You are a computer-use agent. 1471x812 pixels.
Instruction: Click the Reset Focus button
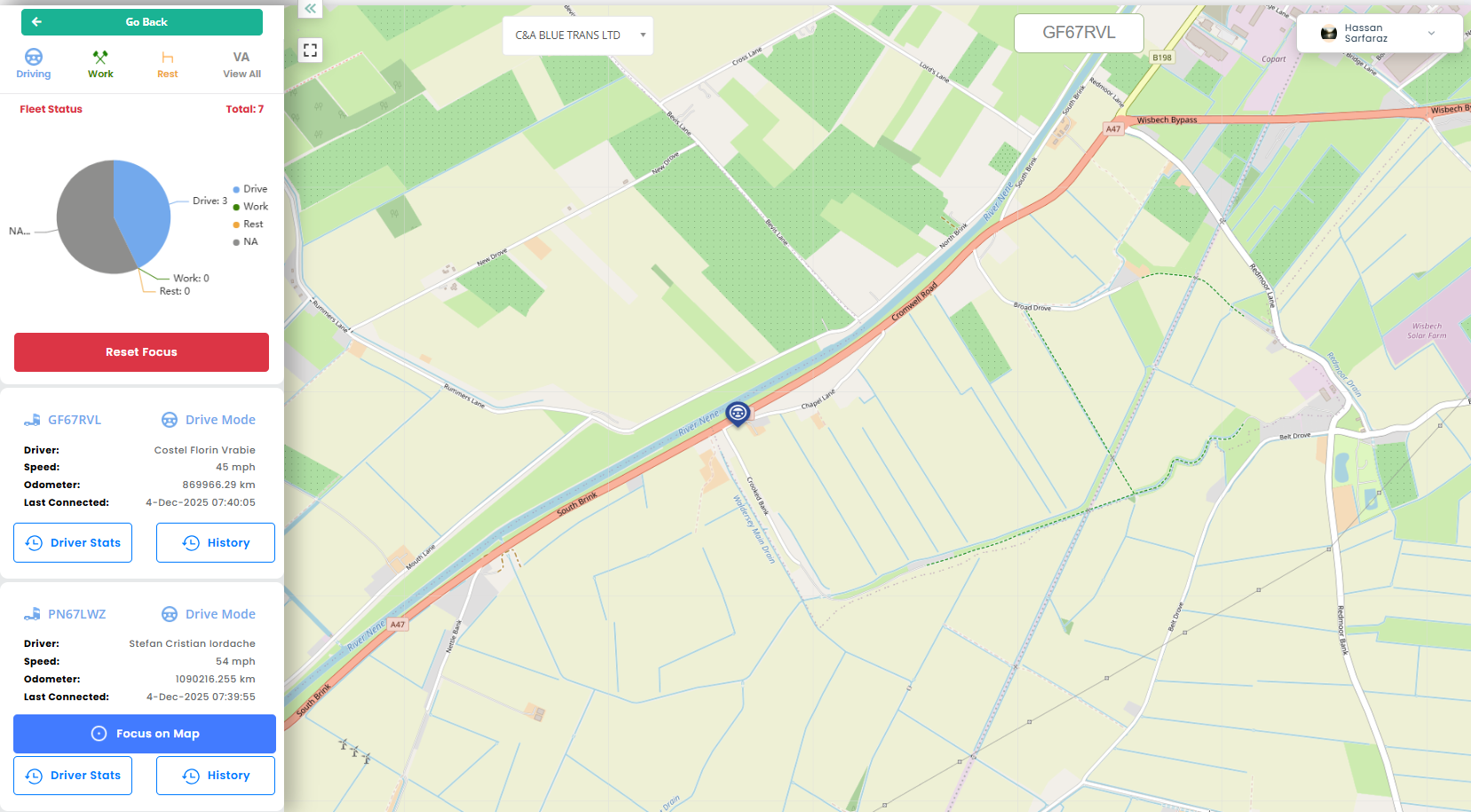coord(141,352)
